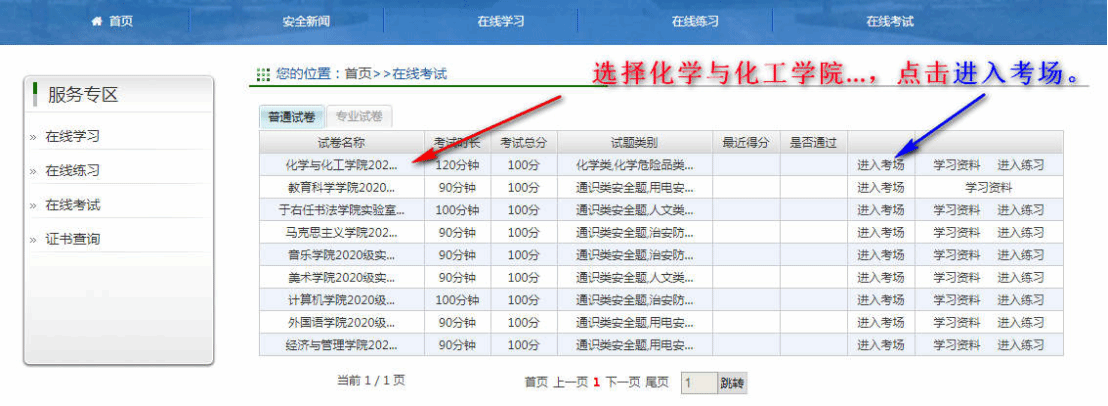Open the 在线学习 top navigation item
Image resolution: width=1108 pixels, height=406 pixels.
click(x=500, y=21)
